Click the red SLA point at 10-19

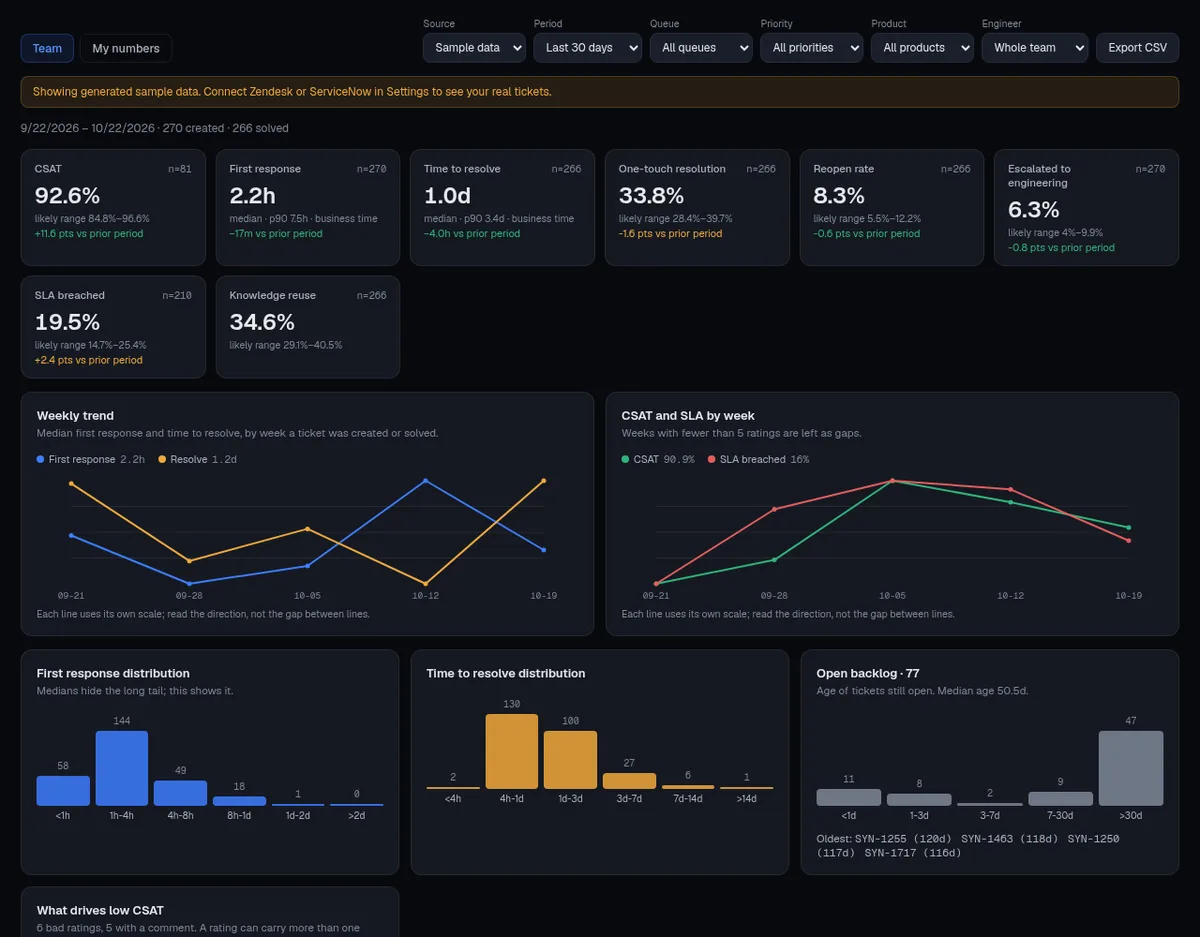(1129, 541)
